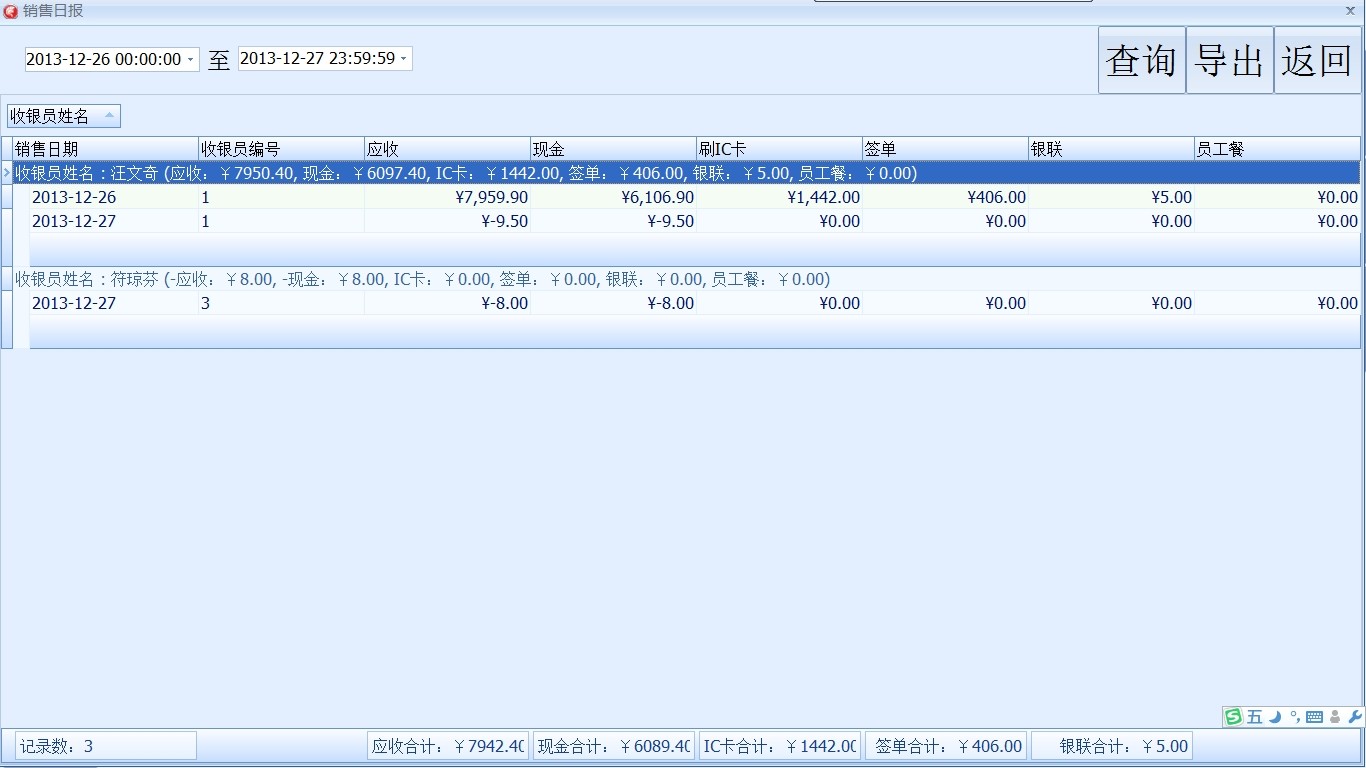Open the IME wrench settings icon
The height and width of the screenshot is (768, 1366).
[1355, 717]
